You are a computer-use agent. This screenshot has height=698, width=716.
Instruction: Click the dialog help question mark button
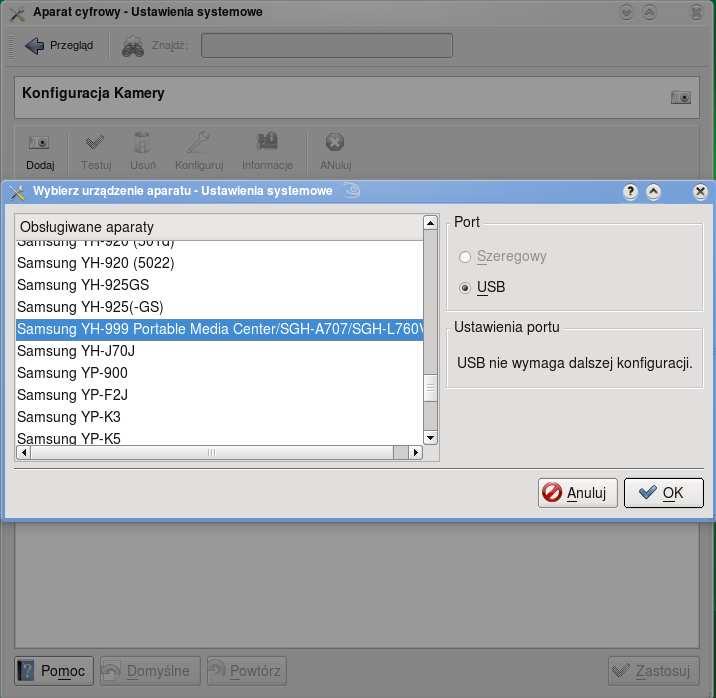point(630,192)
